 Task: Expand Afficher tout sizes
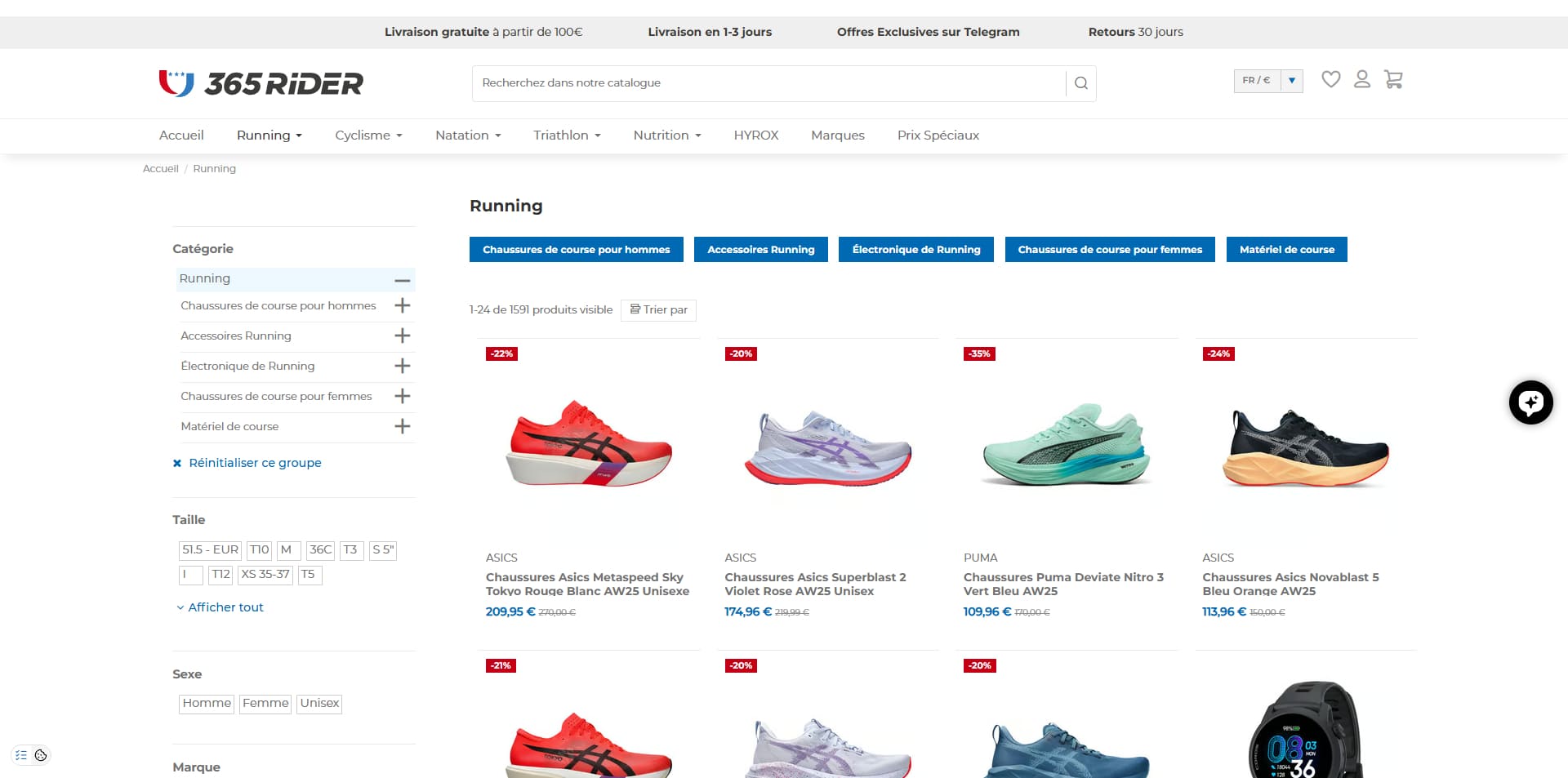point(220,607)
